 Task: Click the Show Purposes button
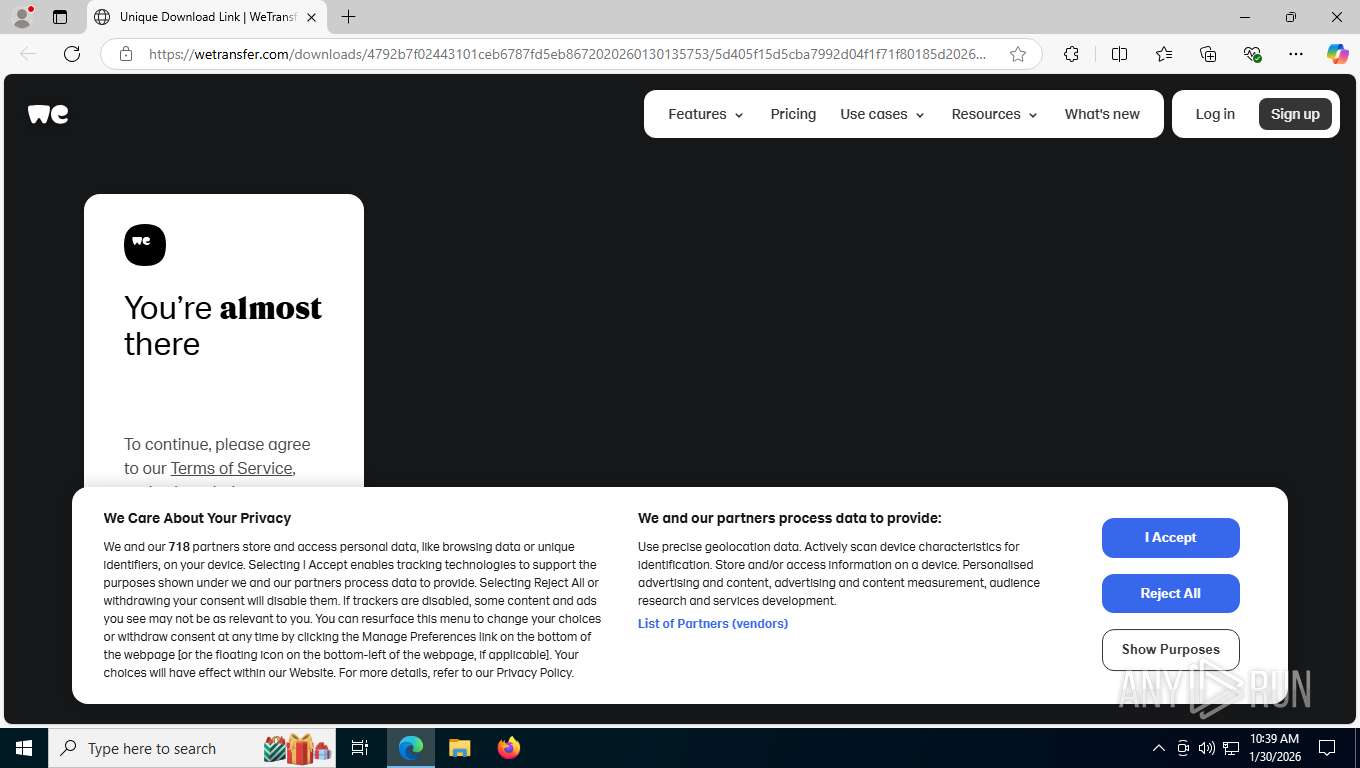[x=1171, y=650]
